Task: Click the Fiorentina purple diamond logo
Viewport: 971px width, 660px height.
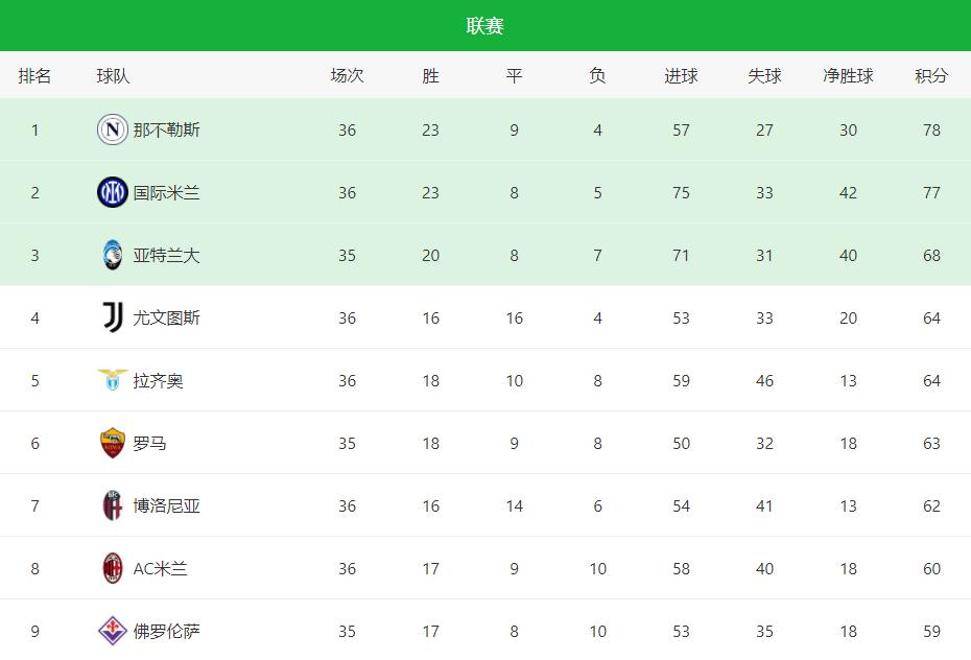Action: point(113,631)
